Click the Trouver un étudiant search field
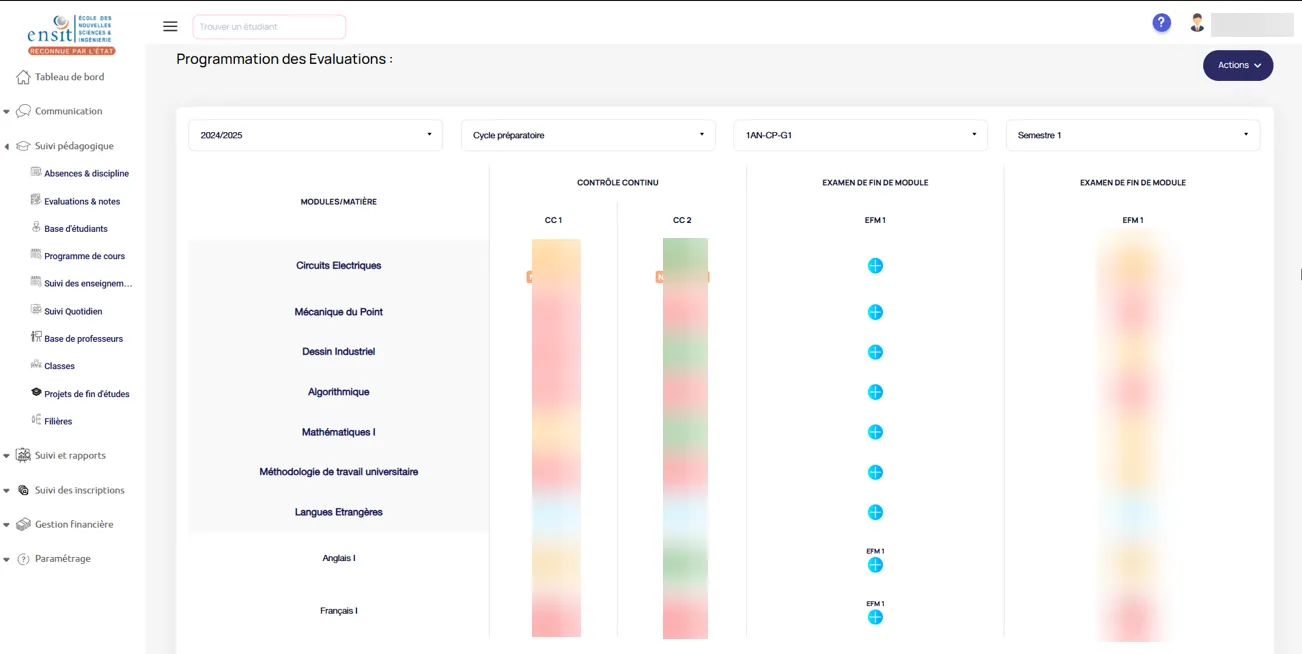This screenshot has height=654, width=1302. (x=269, y=27)
